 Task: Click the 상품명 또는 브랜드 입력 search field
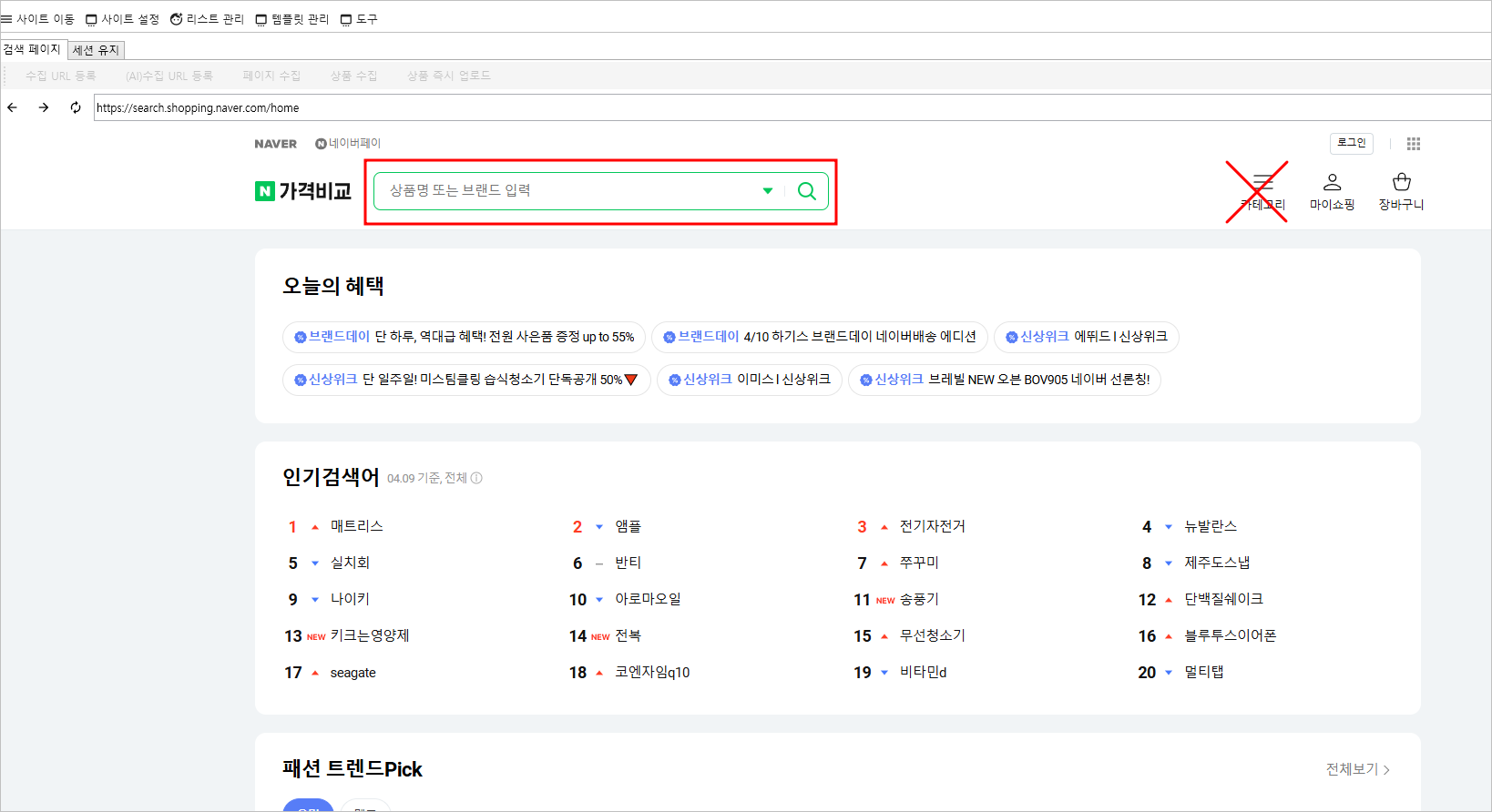pyautogui.click(x=569, y=190)
